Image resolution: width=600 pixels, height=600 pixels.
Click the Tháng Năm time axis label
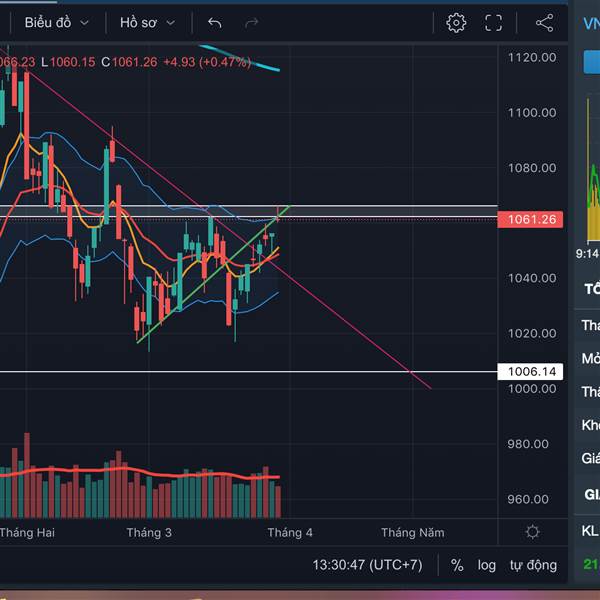(413, 532)
